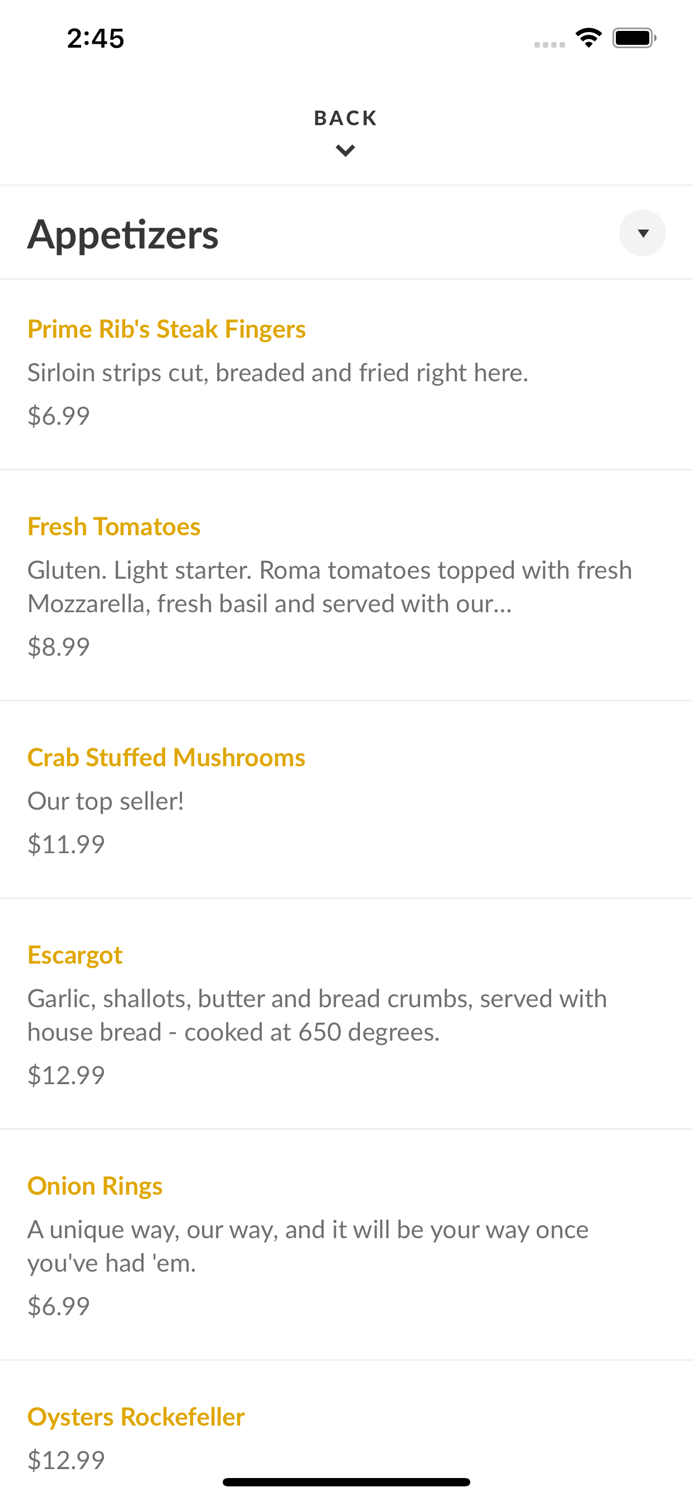Open the Fresh Tomatoes menu item
The height and width of the screenshot is (1500, 693).
(x=114, y=526)
